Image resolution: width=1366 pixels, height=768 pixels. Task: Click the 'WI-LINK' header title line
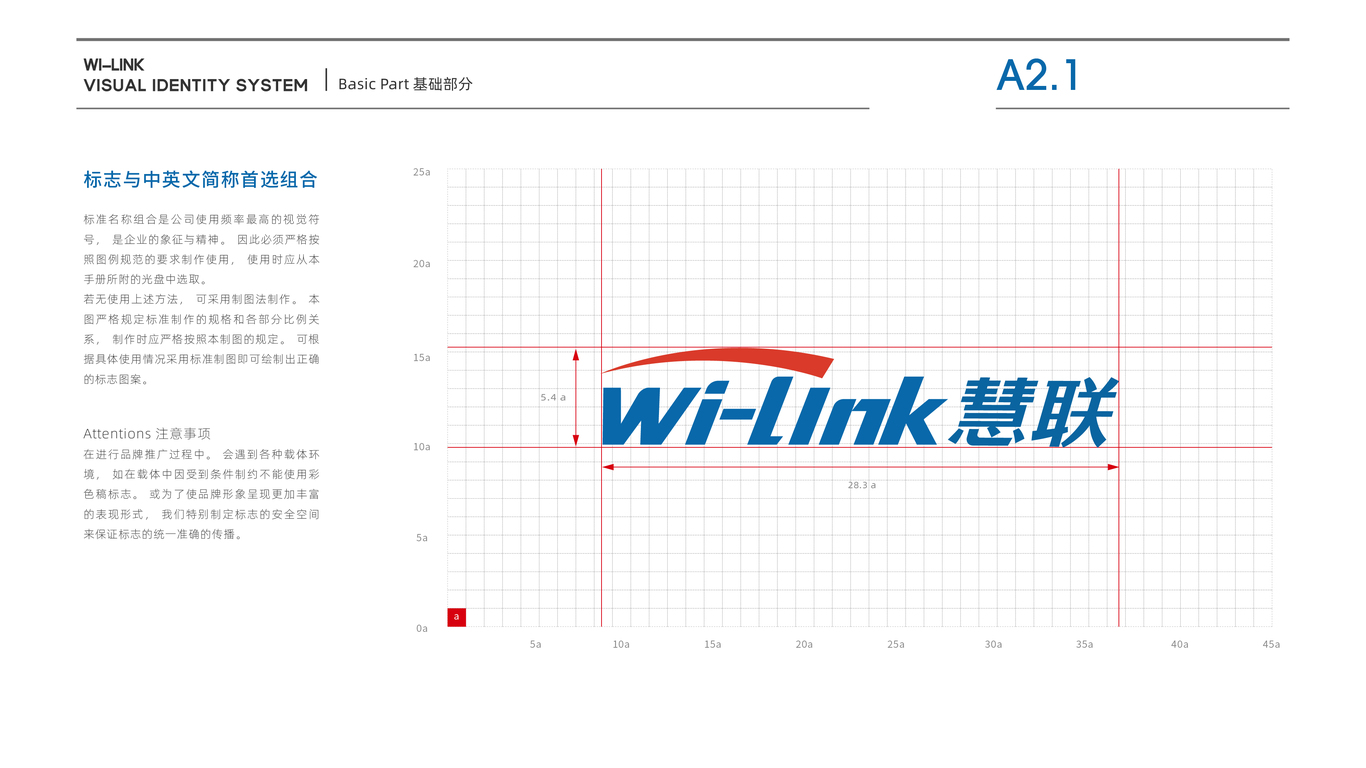click(x=114, y=65)
